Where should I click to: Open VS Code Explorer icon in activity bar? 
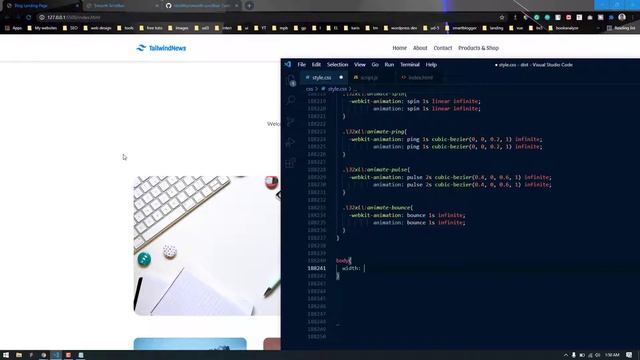pyautogui.click(x=291, y=80)
